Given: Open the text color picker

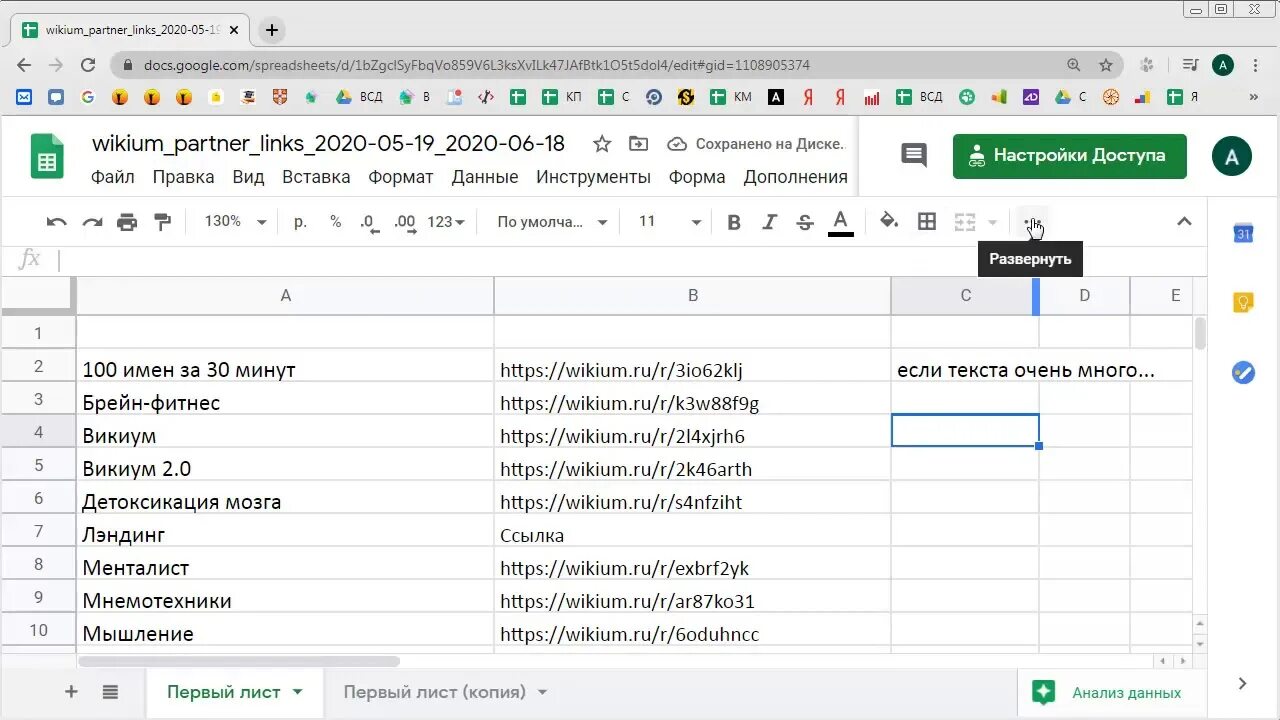Looking at the screenshot, I should pyautogui.click(x=841, y=222).
